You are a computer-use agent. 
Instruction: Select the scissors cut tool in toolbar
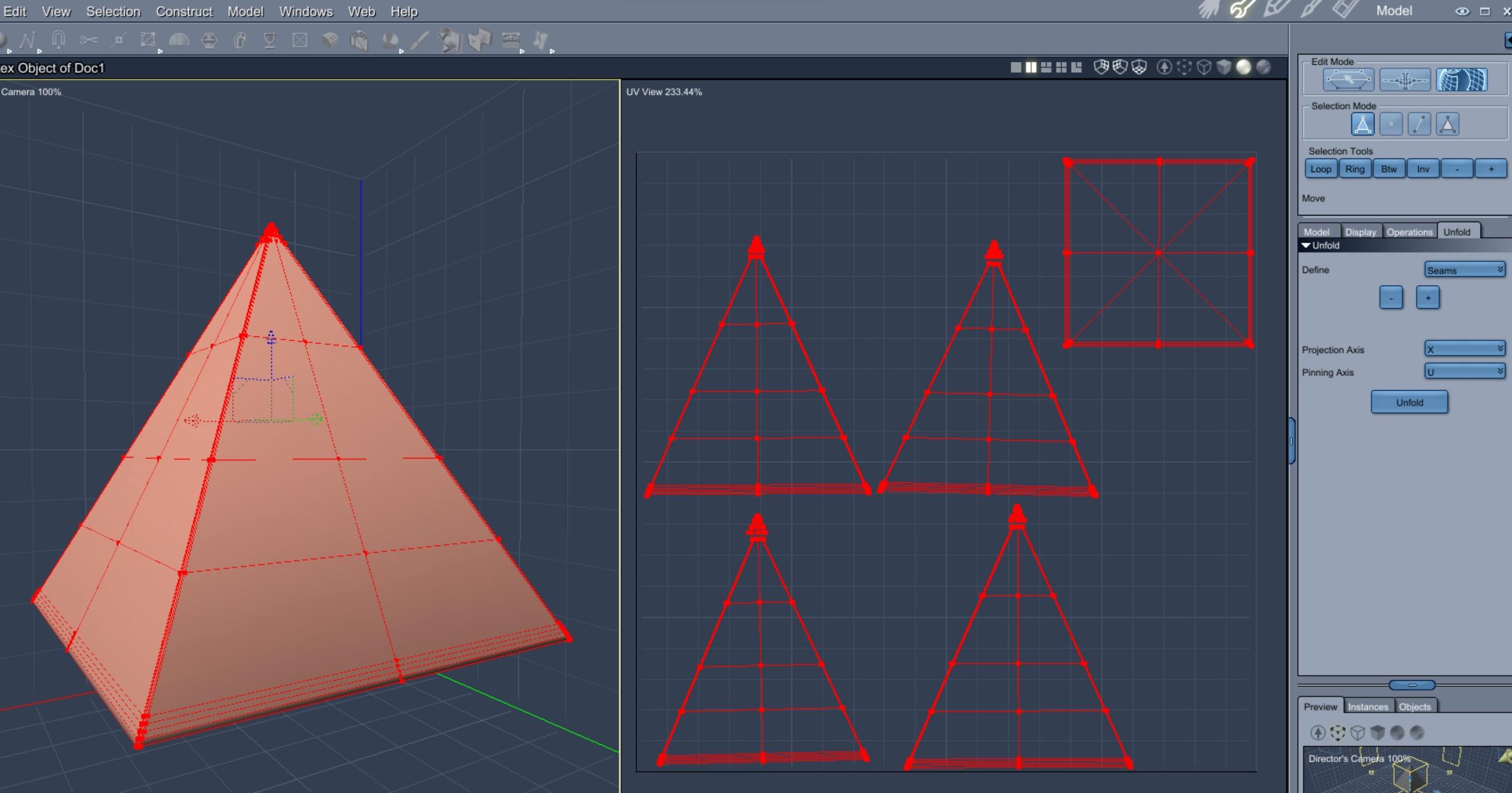[89, 41]
